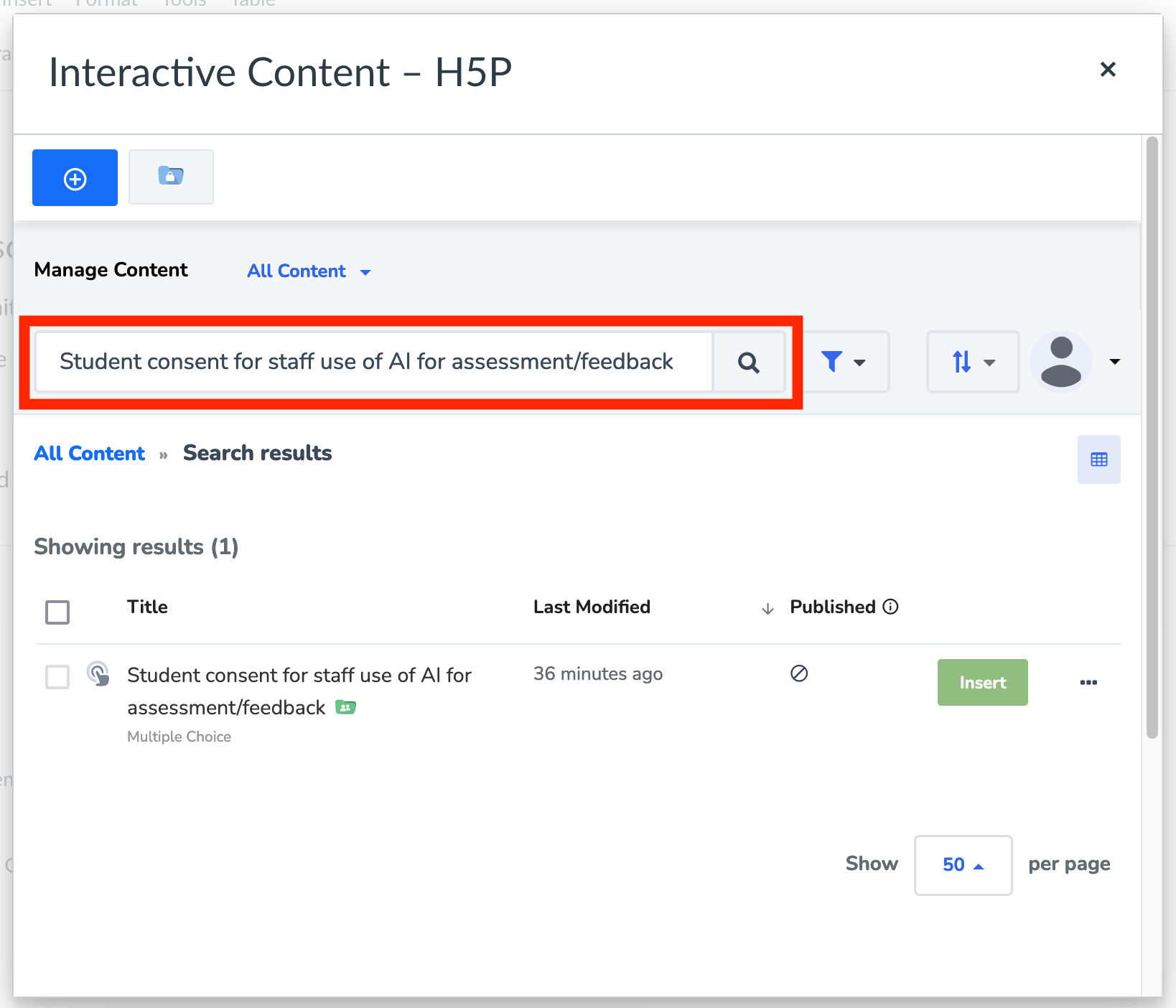Click the Title column header
Viewport: 1176px width, 1008px height.
[147, 607]
